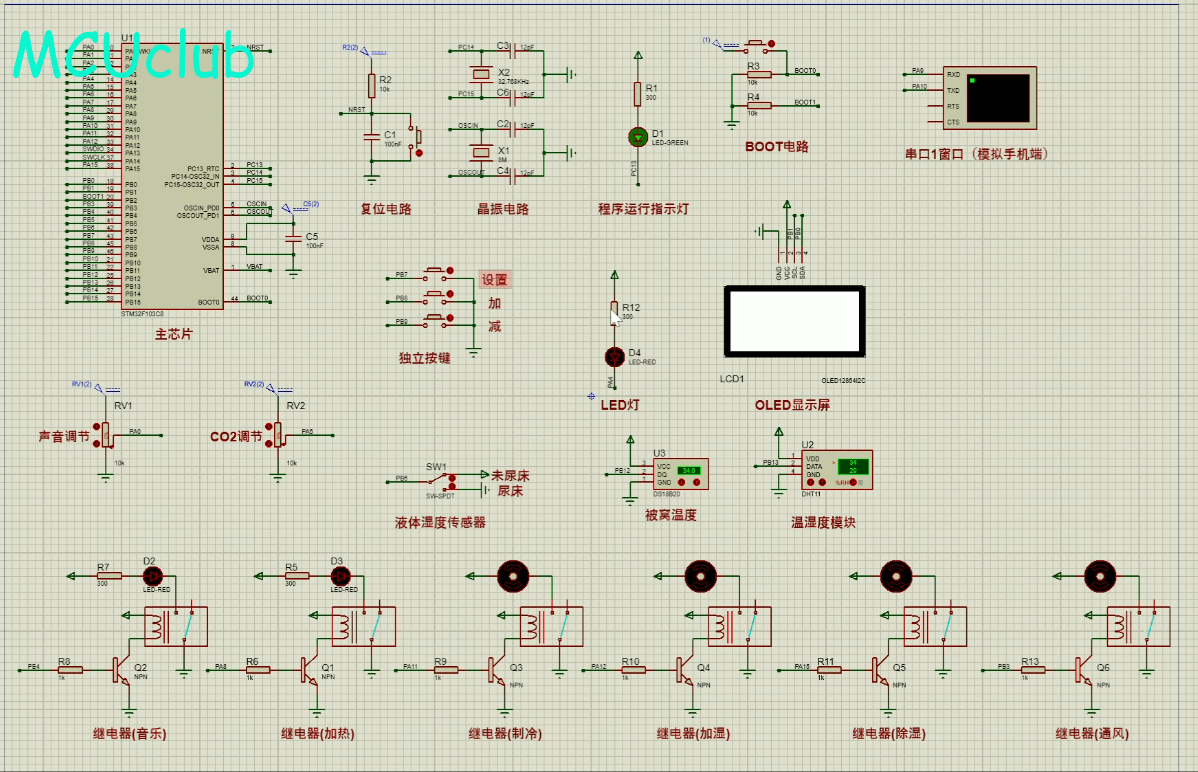Select the red LED D4 below R12
This screenshot has width=1198, height=772.
click(x=614, y=356)
